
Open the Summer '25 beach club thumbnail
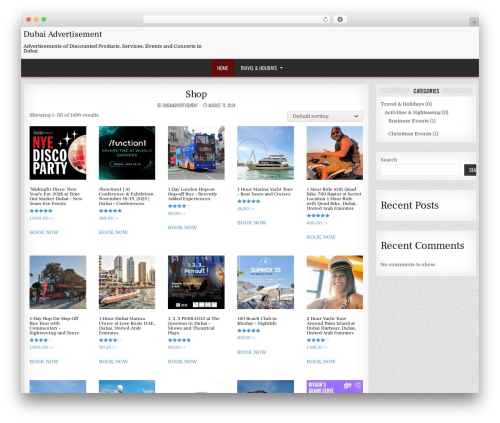coord(266,282)
